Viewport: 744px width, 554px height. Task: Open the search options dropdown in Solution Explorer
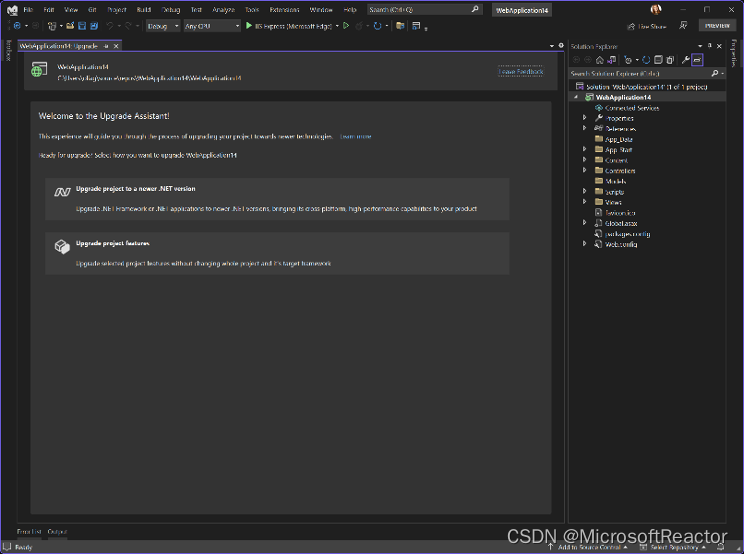point(722,74)
